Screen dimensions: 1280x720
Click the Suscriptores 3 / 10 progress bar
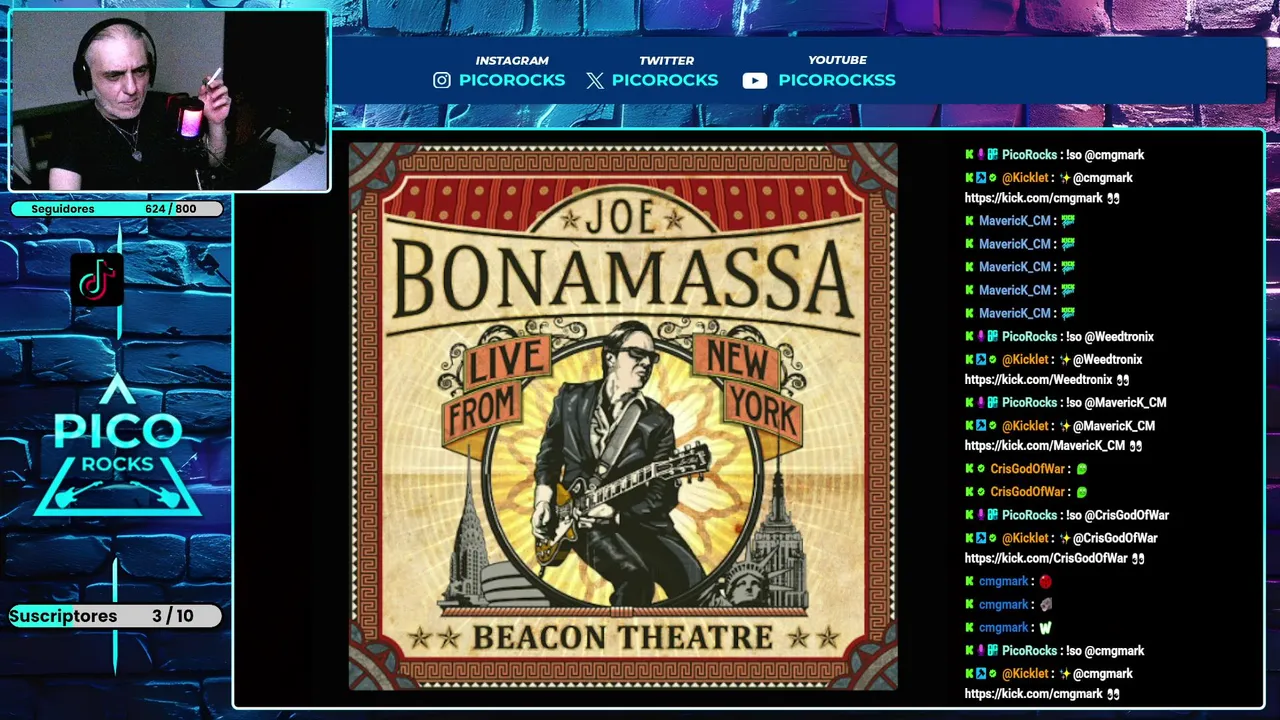click(x=116, y=616)
